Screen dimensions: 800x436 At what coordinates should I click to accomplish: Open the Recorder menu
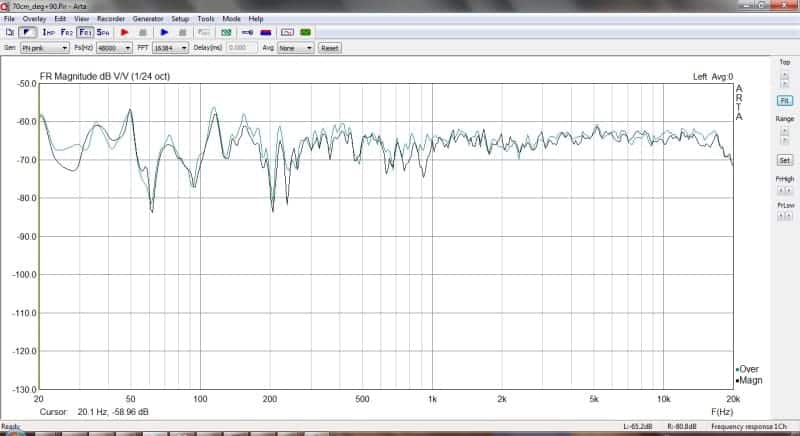coord(111,19)
